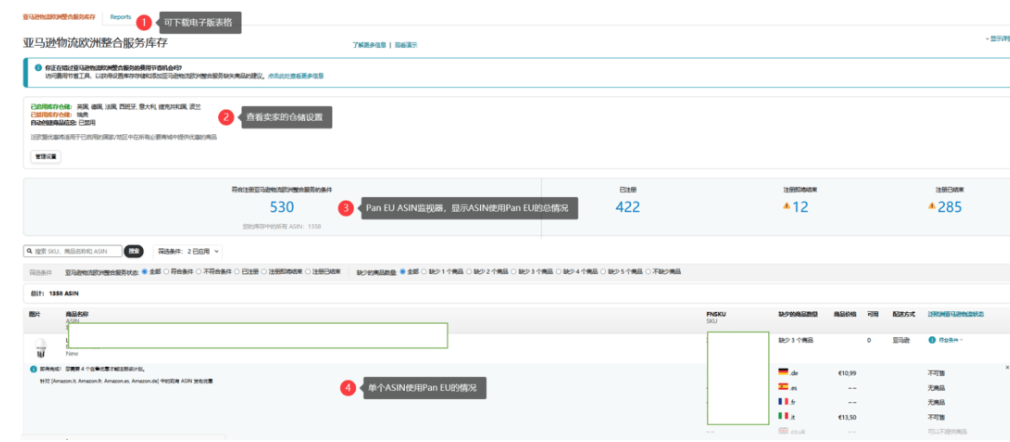The width and height of the screenshot is (1010, 442).
Task: Click the Italian flag icon for .it
Action: (x=783, y=416)
